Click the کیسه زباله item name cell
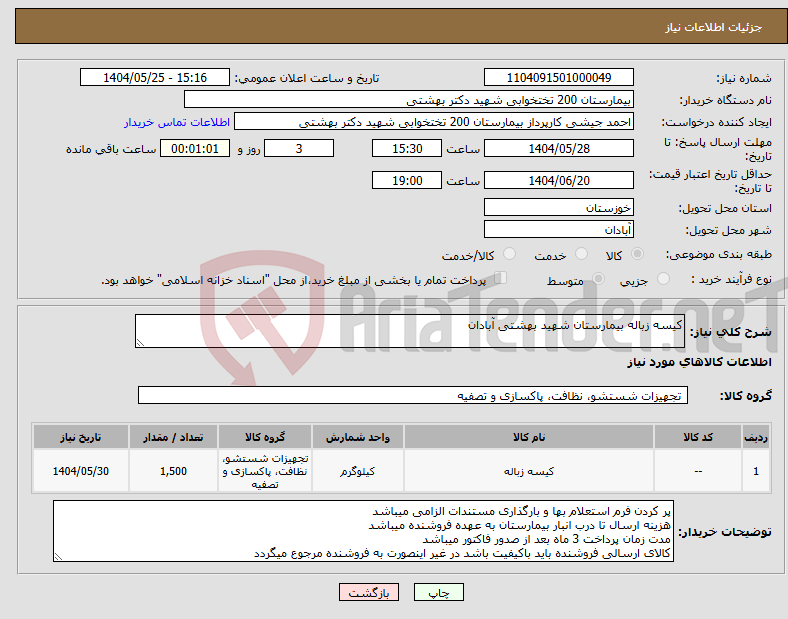The width and height of the screenshot is (788, 619). pos(529,471)
